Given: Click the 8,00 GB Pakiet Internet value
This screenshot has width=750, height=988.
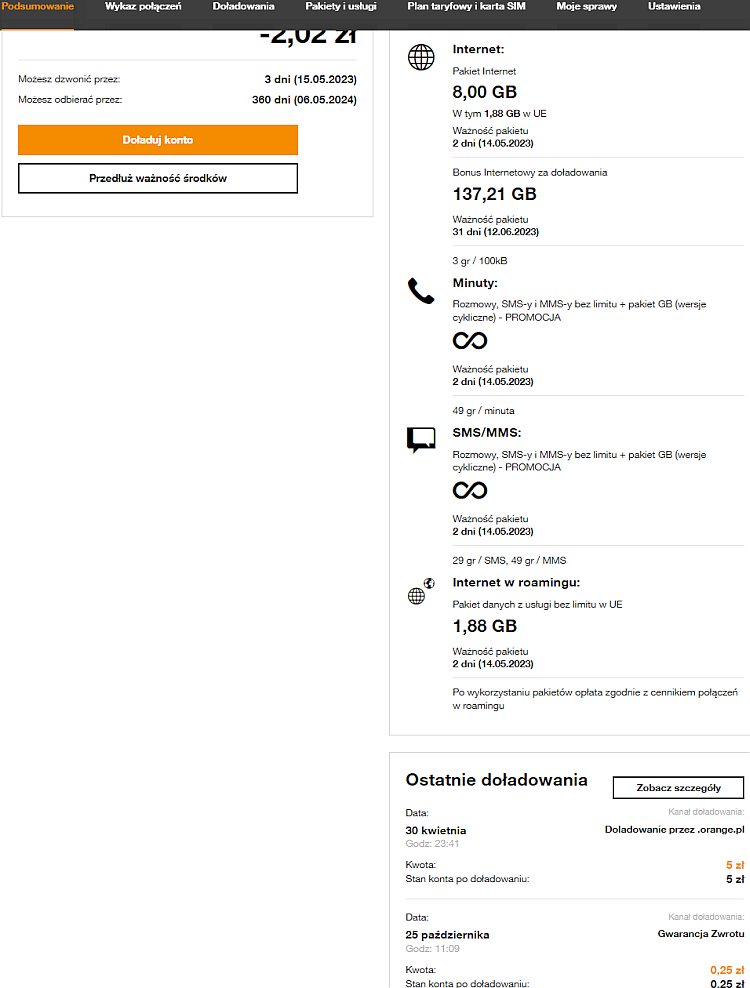Looking at the screenshot, I should (x=485, y=92).
